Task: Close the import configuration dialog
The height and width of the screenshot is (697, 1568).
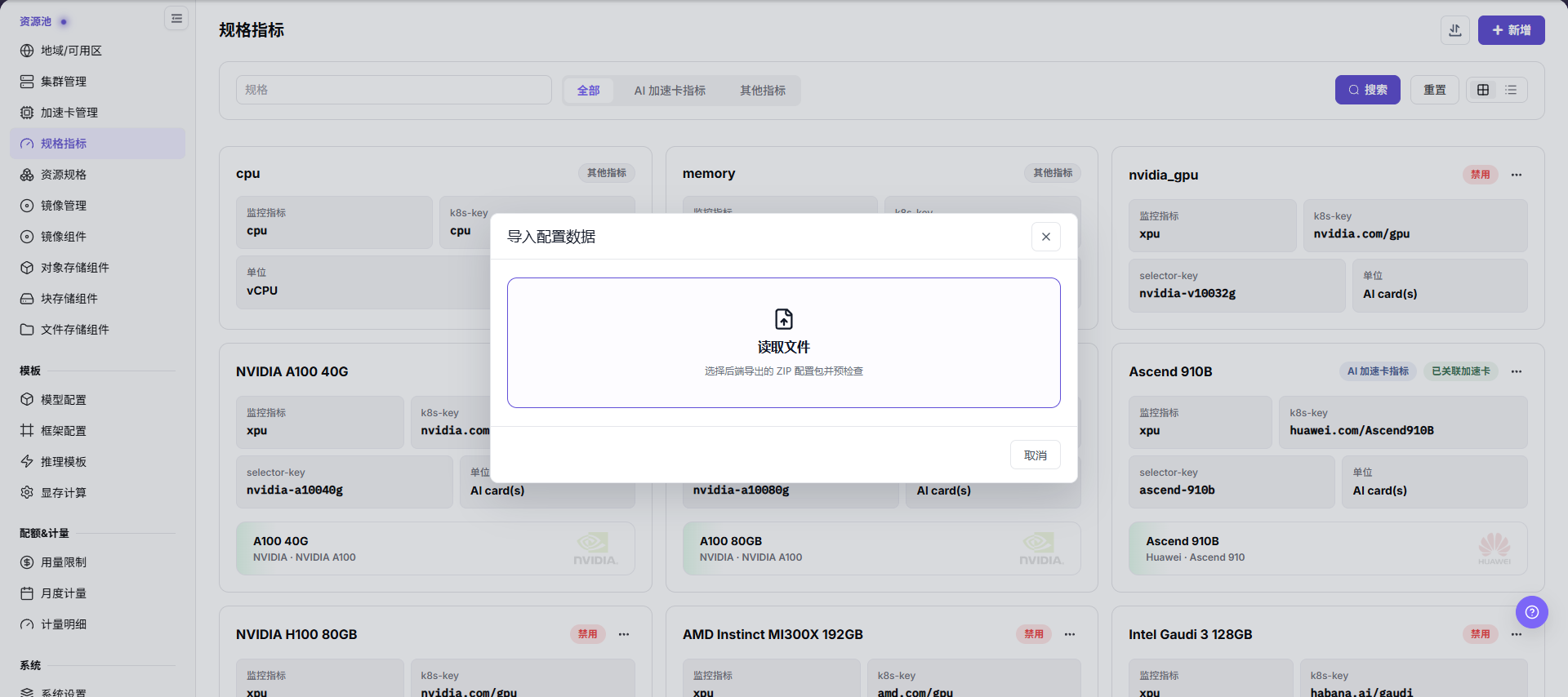Action: (x=1046, y=237)
